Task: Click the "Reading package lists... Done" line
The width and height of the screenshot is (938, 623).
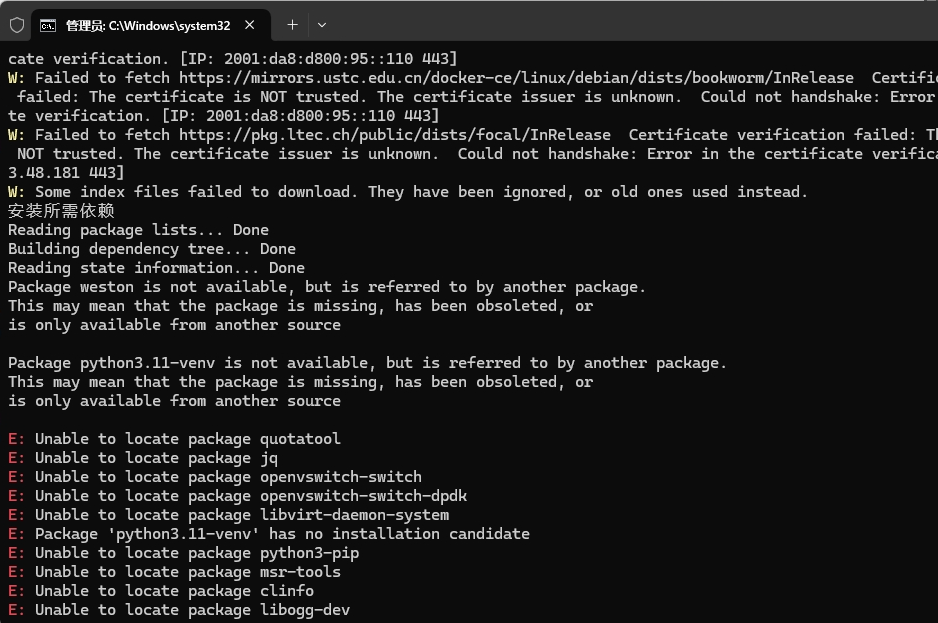Action: coord(138,230)
